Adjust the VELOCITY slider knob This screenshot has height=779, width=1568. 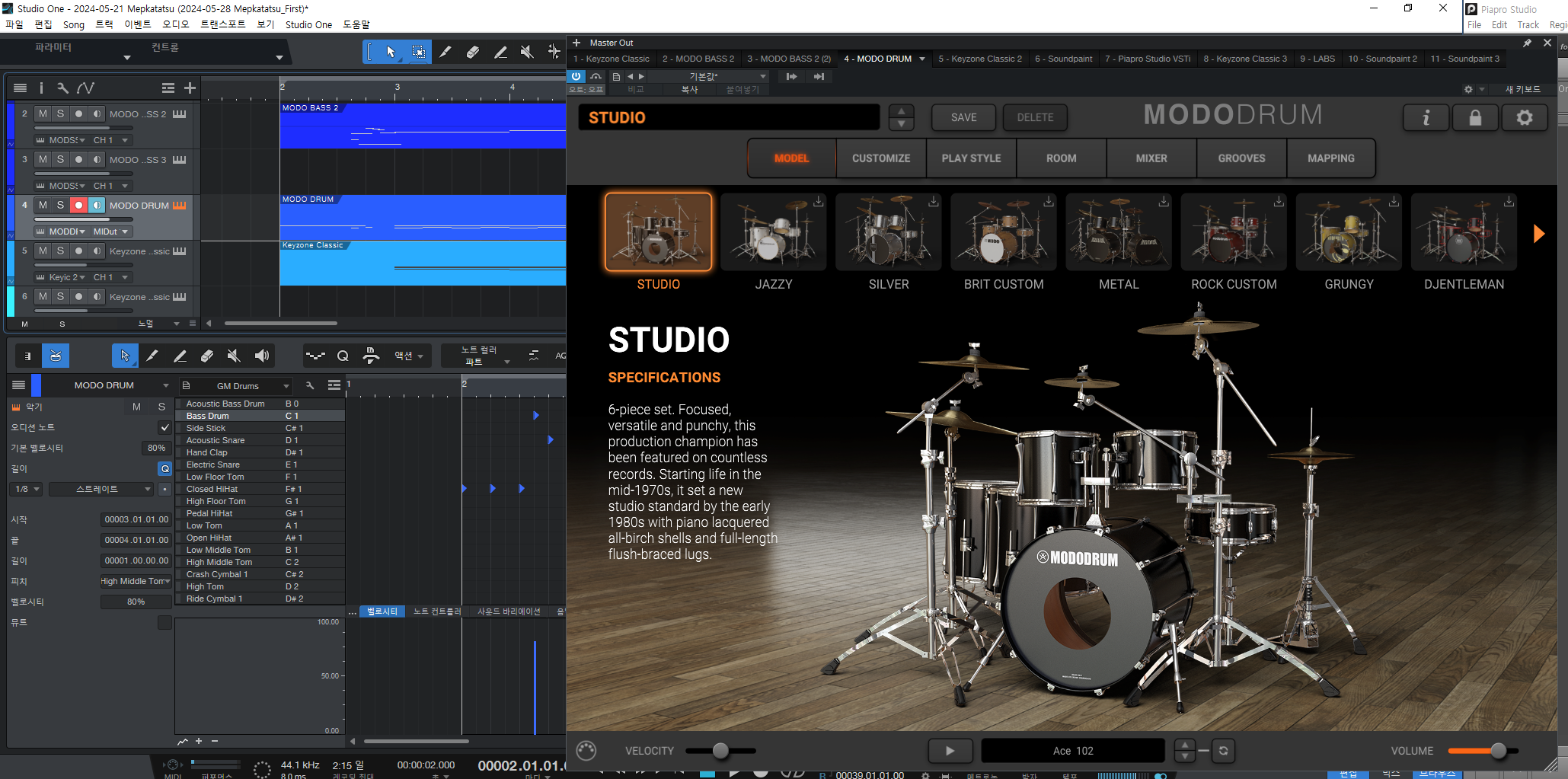tap(720, 751)
